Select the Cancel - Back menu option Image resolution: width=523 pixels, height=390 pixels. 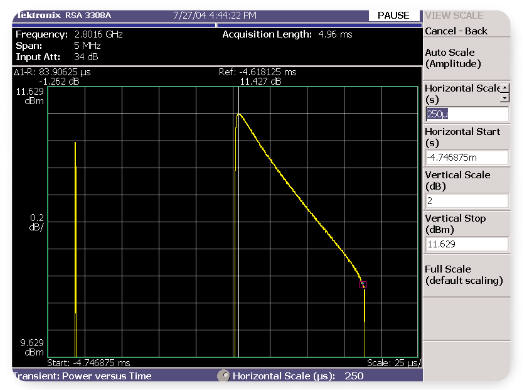(456, 31)
